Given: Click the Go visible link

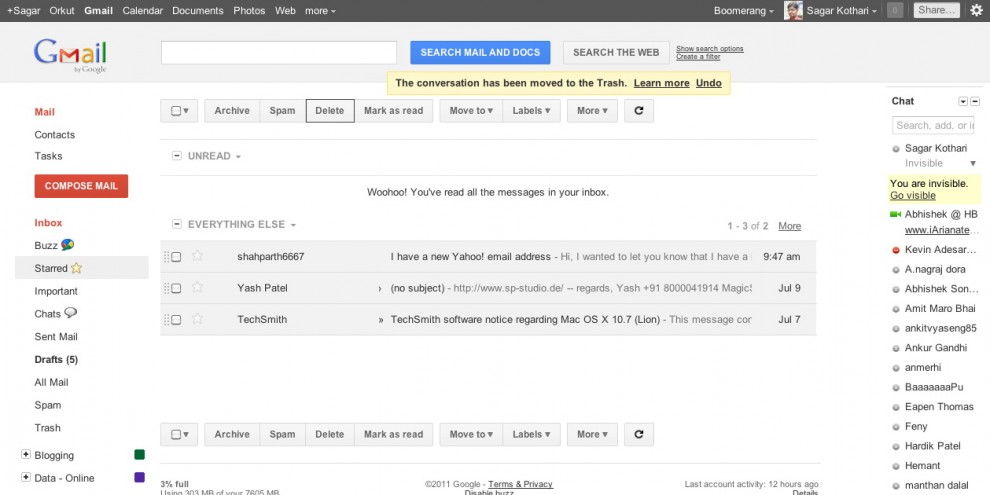Looking at the screenshot, I should 913,195.
